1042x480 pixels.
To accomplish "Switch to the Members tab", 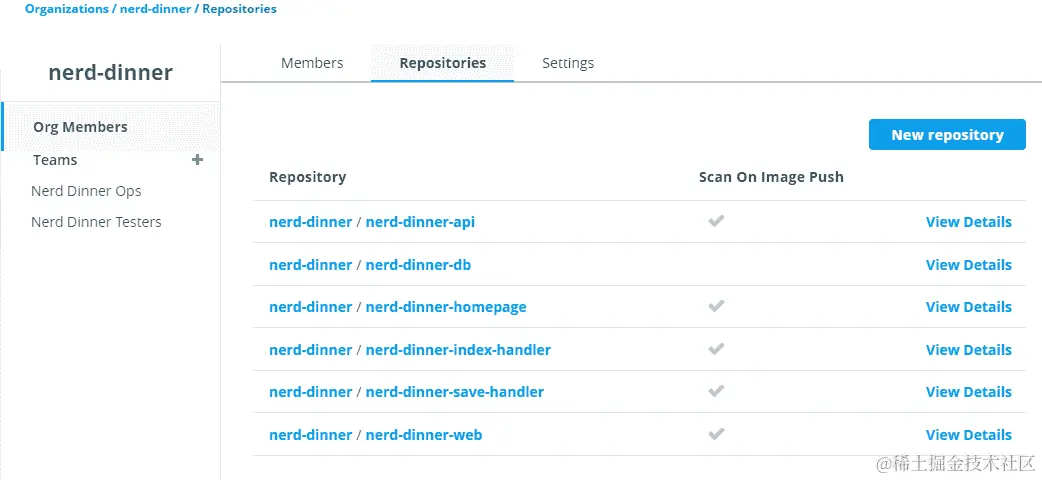I will click(x=312, y=63).
